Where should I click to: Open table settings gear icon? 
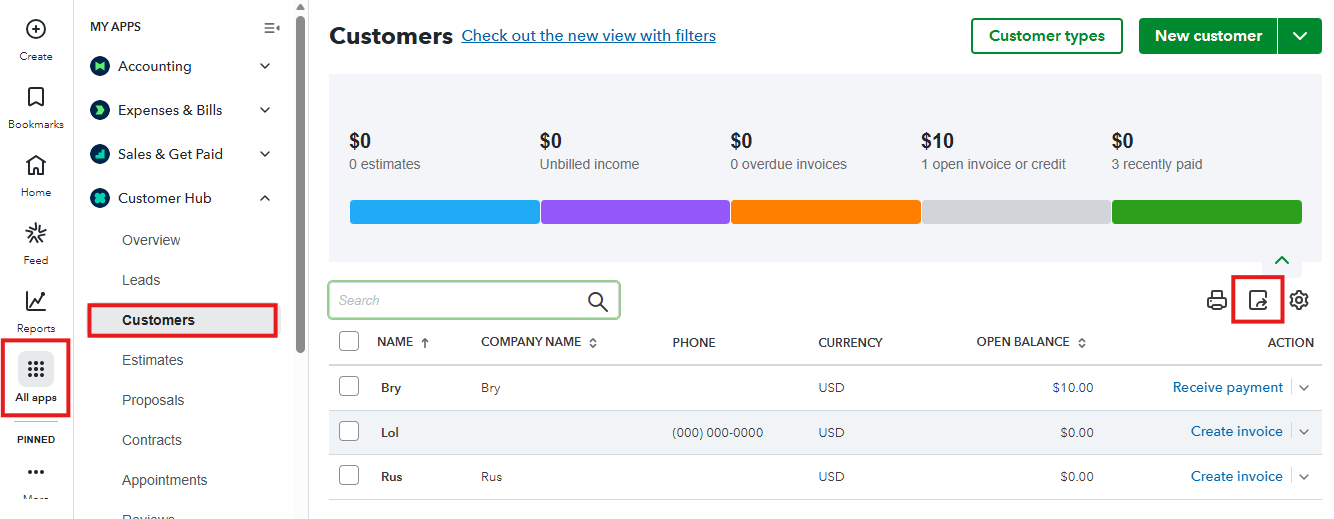[x=1299, y=300]
